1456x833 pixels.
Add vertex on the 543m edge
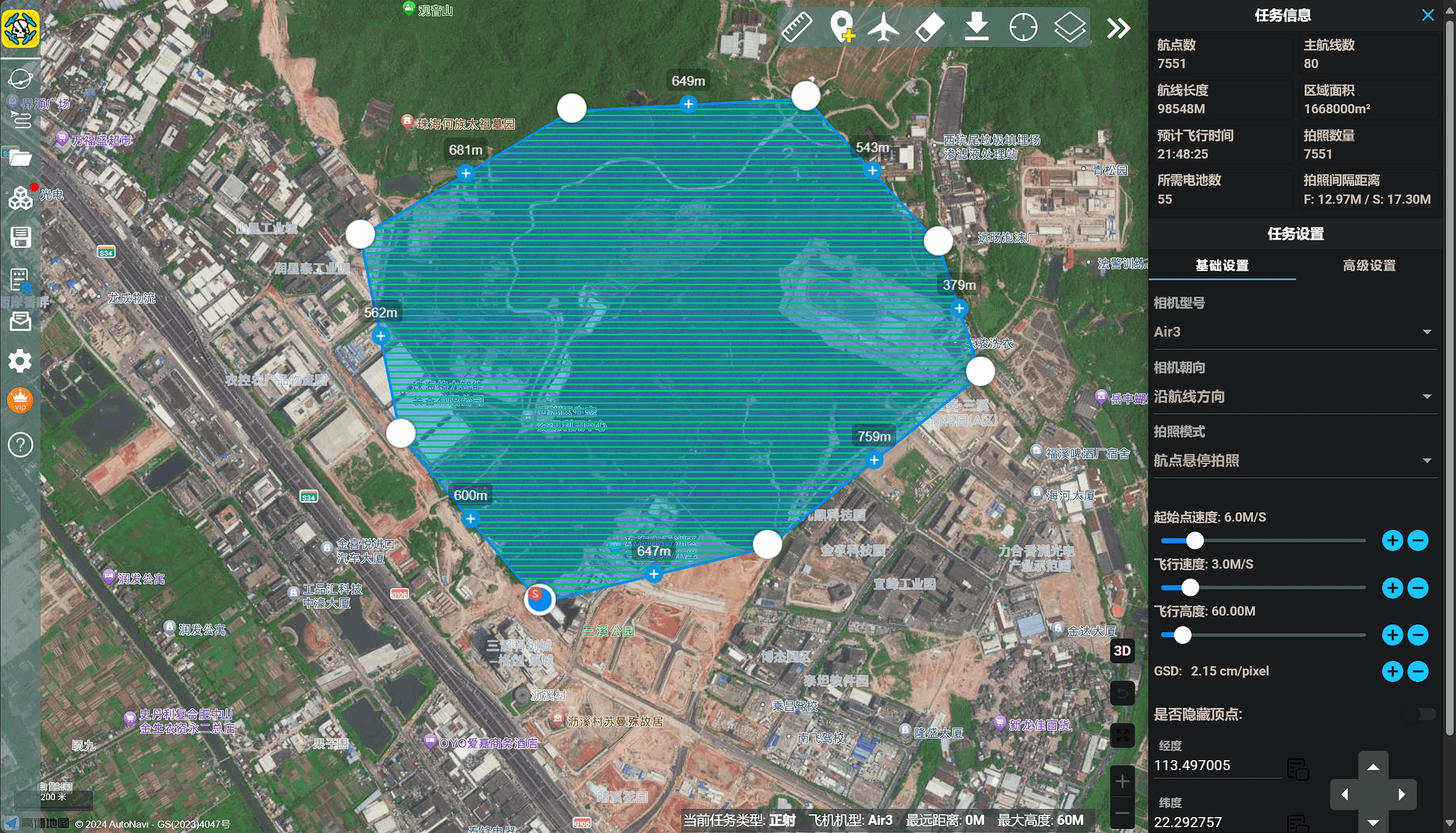tap(873, 170)
